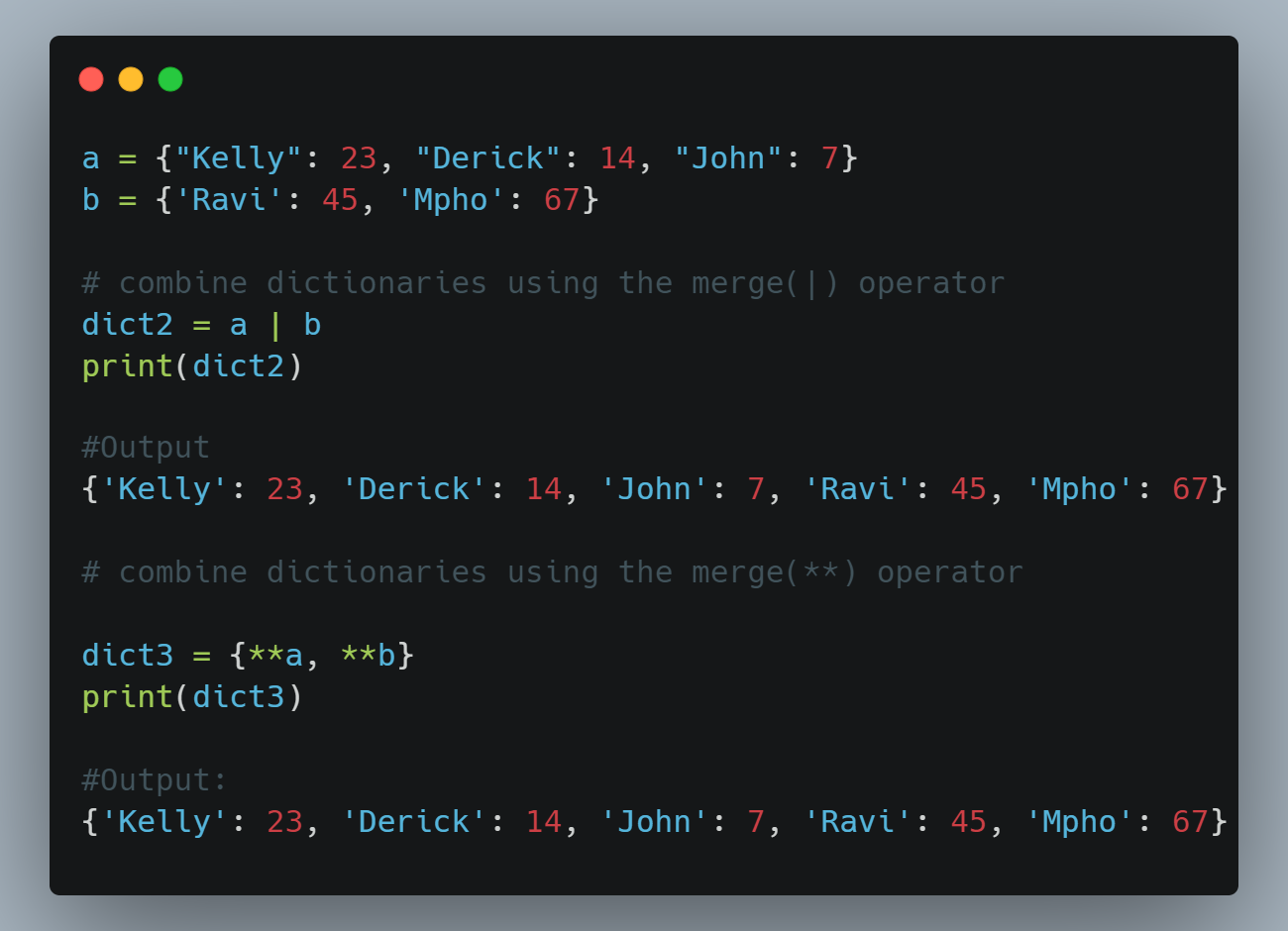Click the print(dict2) statement

[x=192, y=366]
